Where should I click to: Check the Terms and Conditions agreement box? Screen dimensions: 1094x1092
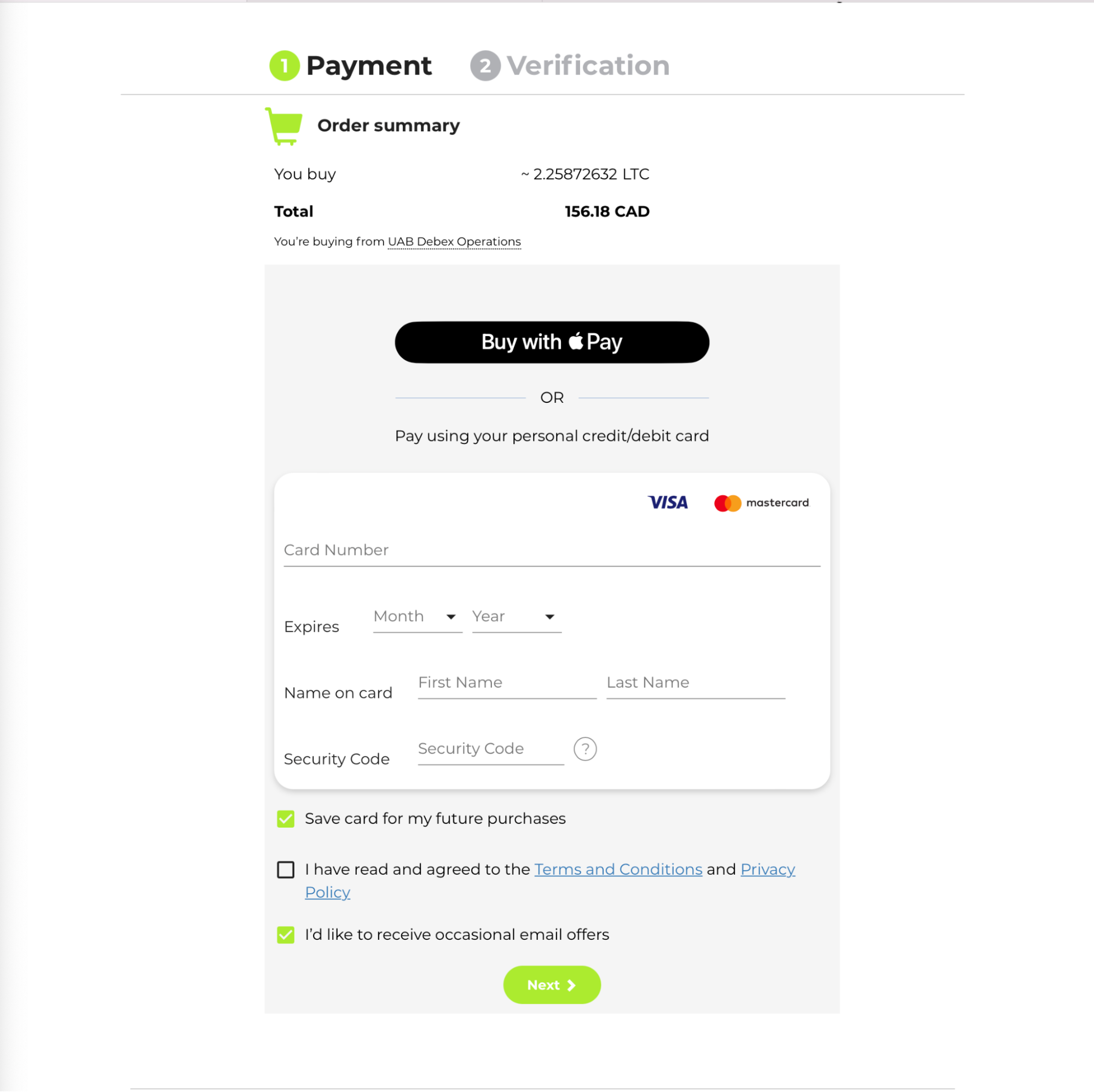[x=286, y=870]
